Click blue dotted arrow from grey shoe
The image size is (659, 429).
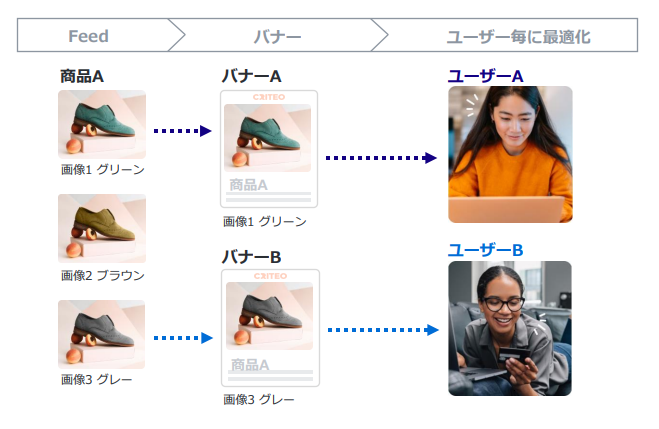183,338
